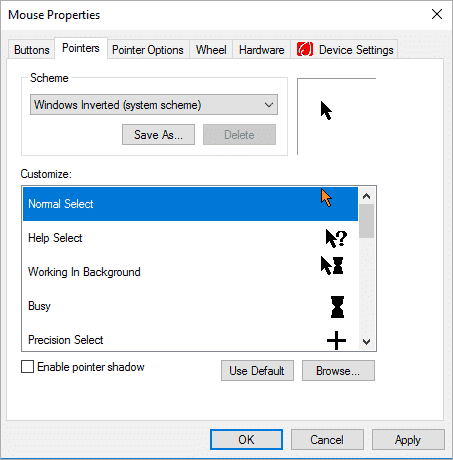Image resolution: width=453 pixels, height=460 pixels.
Task: Click the Precision Select crosshair icon
Action: (336, 340)
